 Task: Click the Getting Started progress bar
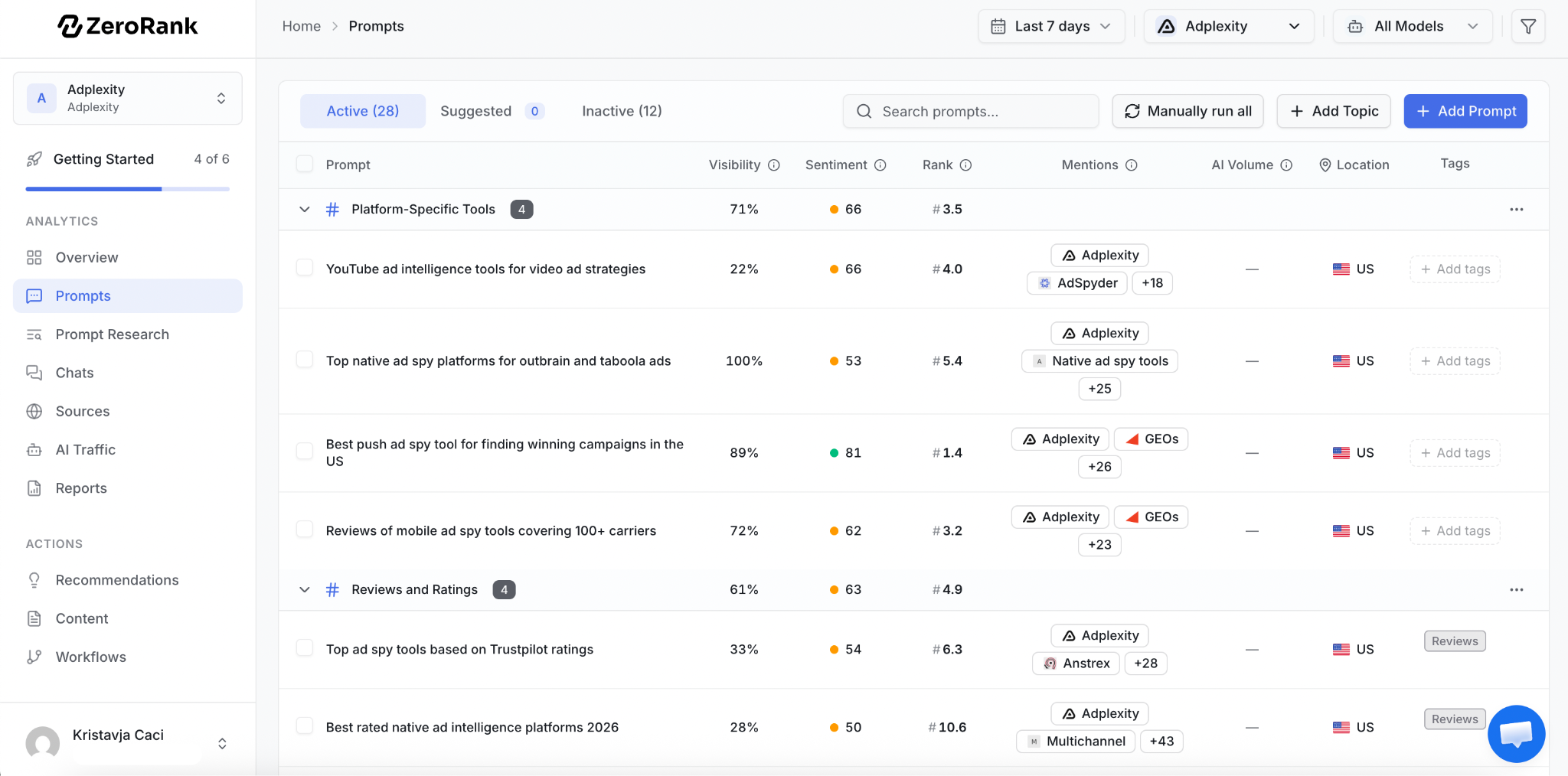[128, 189]
